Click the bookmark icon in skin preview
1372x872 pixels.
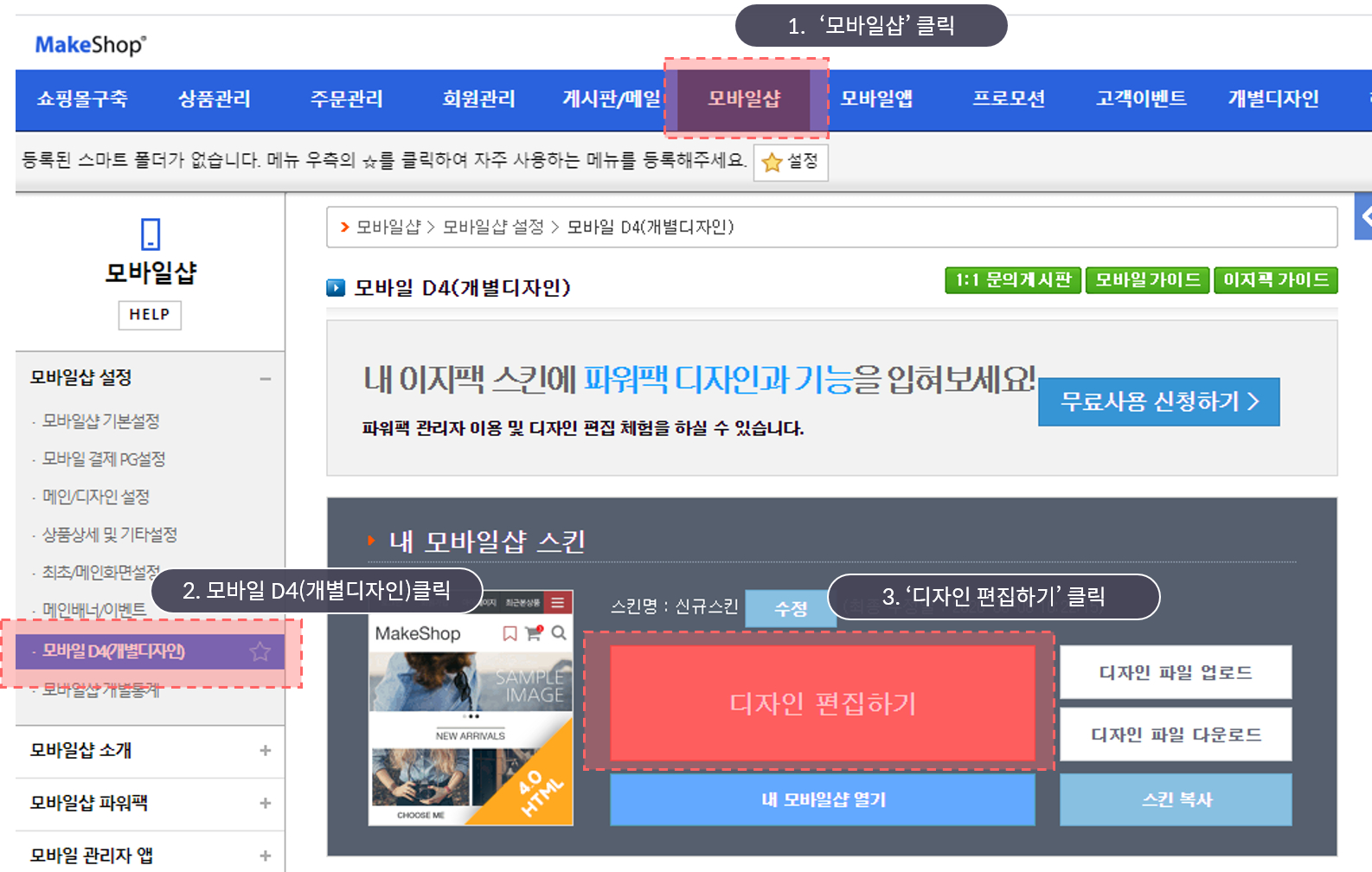[x=510, y=634]
